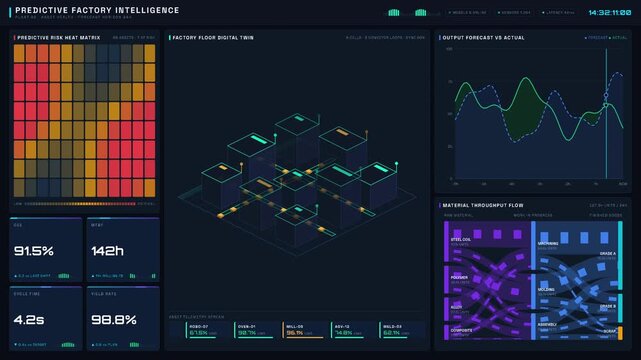This screenshot has width=641, height=360.
Task: Click the Forecast legend marker in Output chart
Action: click(x=586, y=38)
